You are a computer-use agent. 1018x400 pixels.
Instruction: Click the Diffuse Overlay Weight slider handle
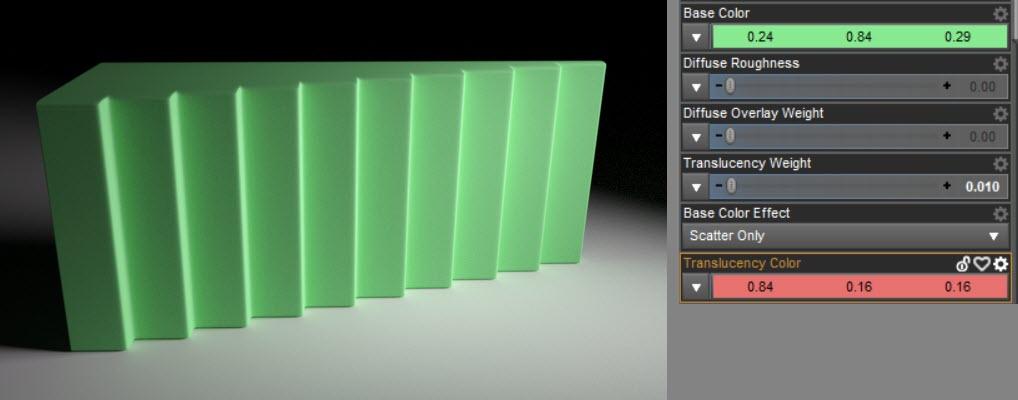click(x=730, y=136)
